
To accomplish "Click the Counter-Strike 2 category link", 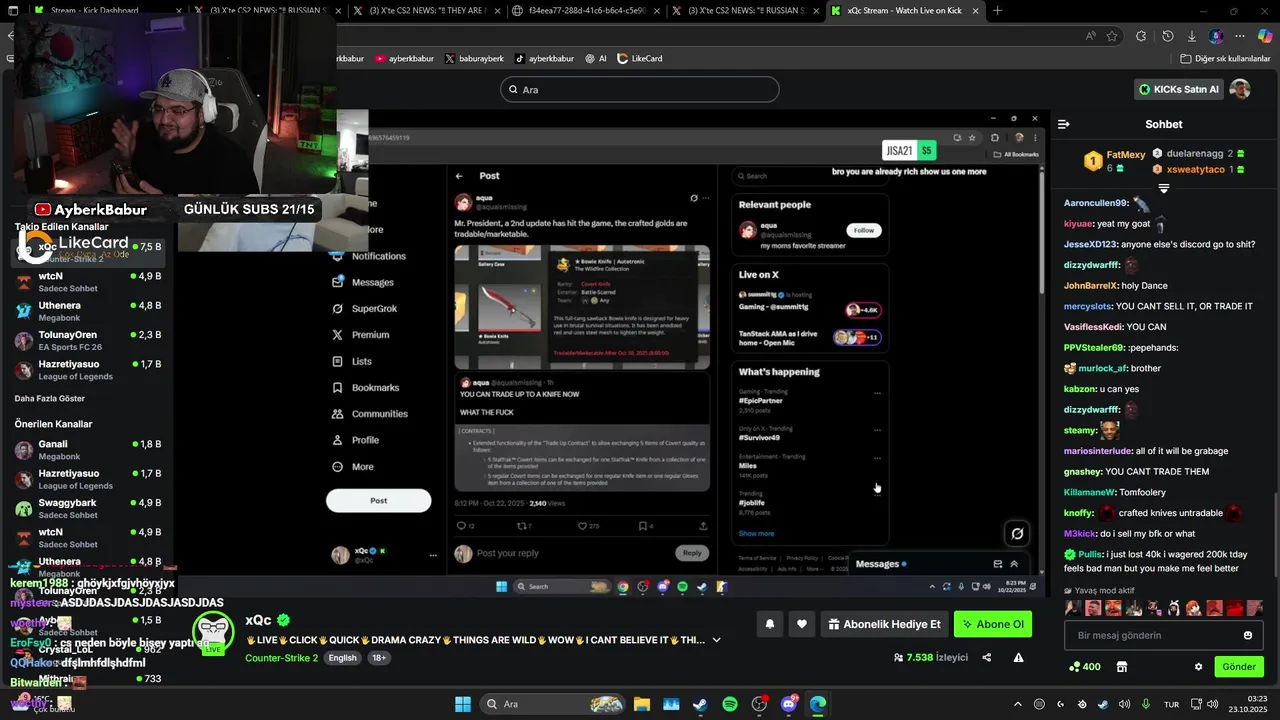I will (281, 658).
